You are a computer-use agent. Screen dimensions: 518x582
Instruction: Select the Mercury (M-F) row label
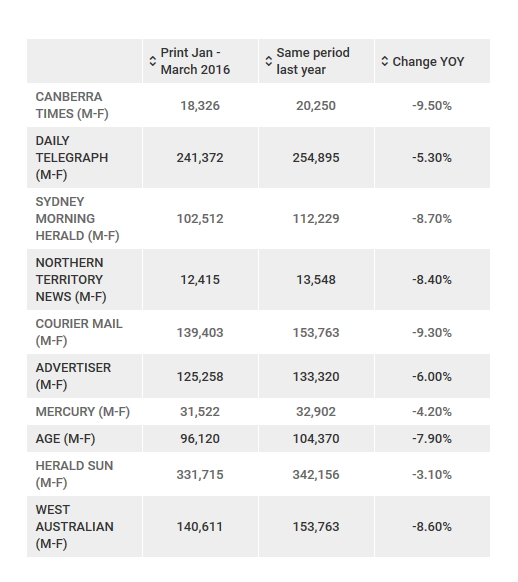tap(83, 412)
